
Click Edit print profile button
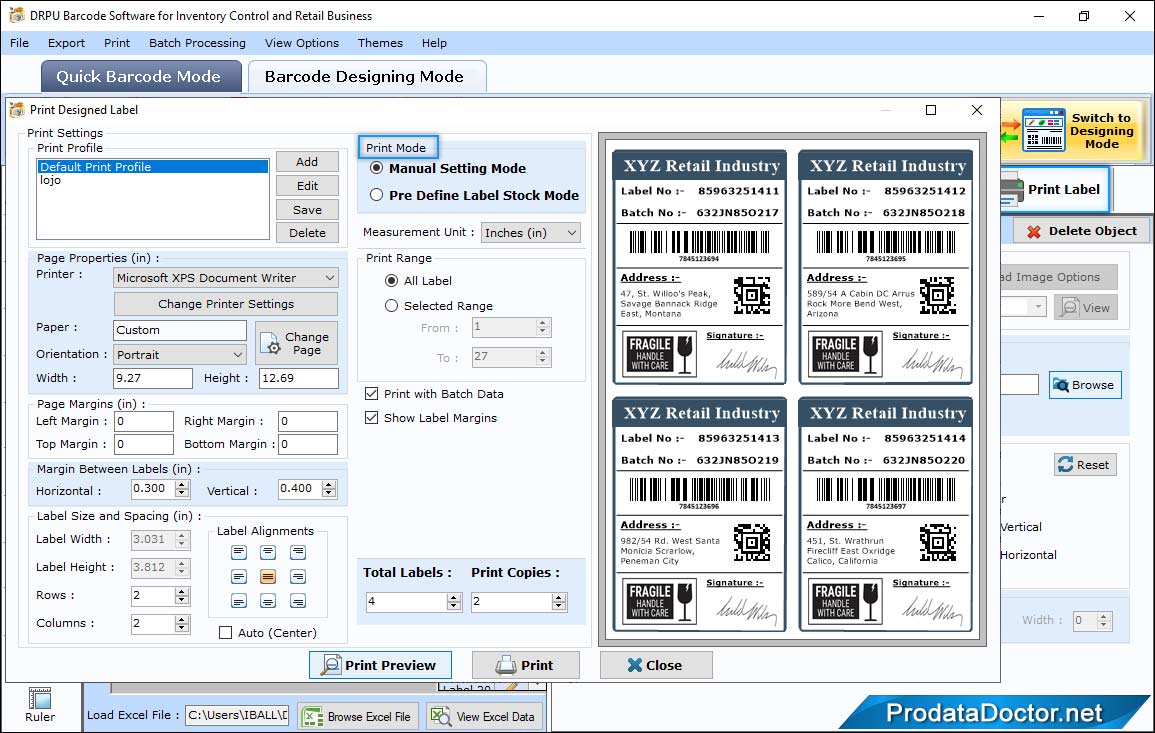307,186
